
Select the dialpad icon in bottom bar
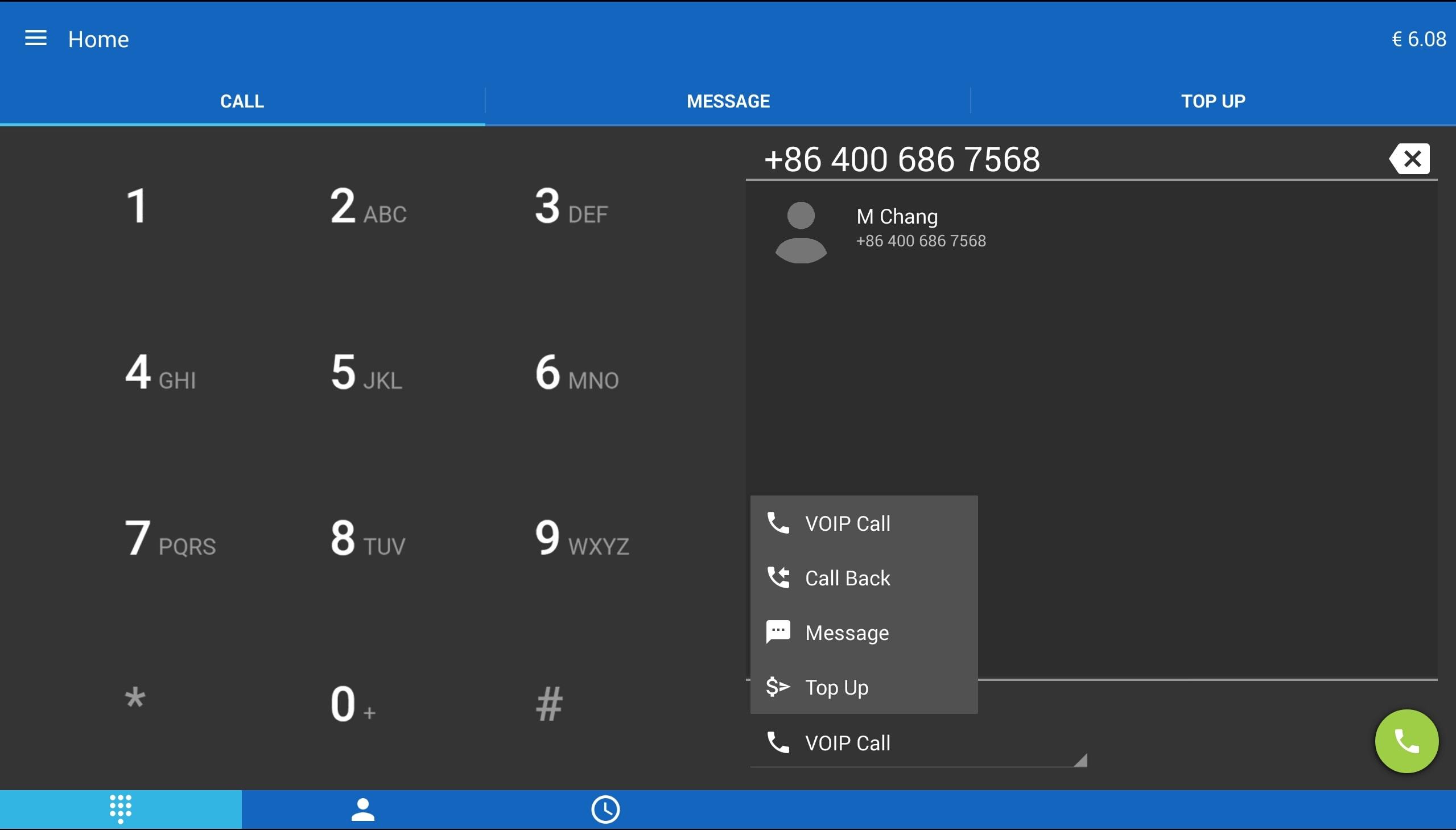(x=120, y=810)
